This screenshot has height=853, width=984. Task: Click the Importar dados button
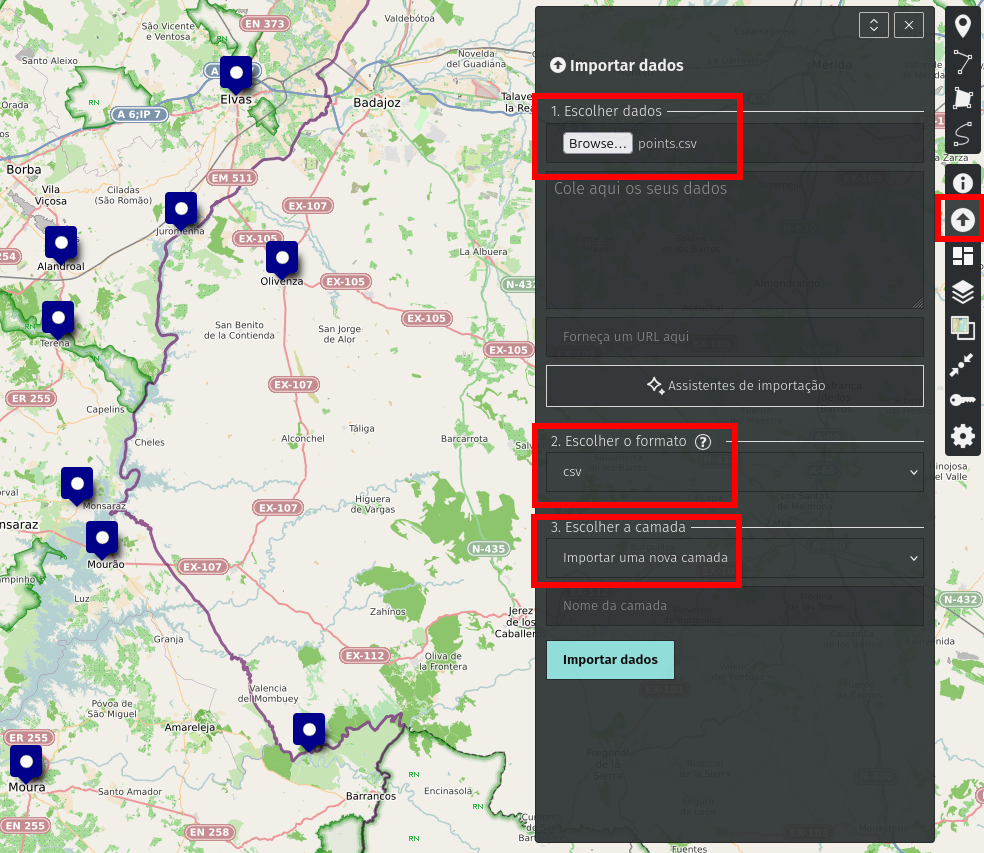point(610,660)
